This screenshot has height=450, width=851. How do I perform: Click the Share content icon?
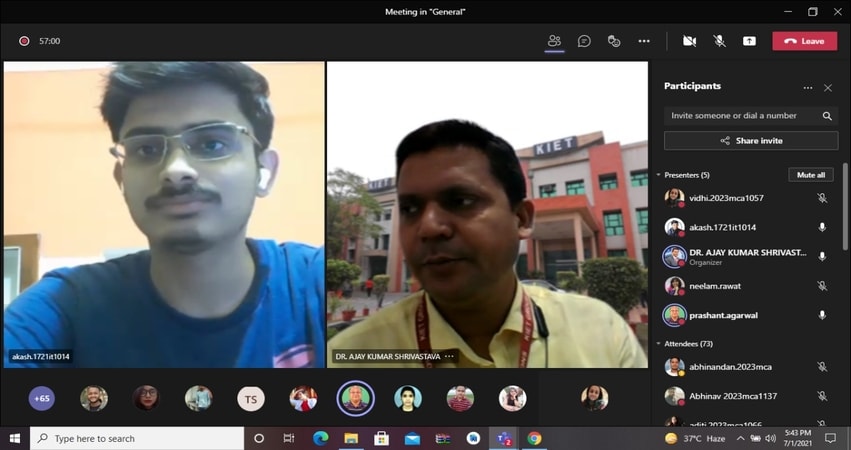coord(749,41)
